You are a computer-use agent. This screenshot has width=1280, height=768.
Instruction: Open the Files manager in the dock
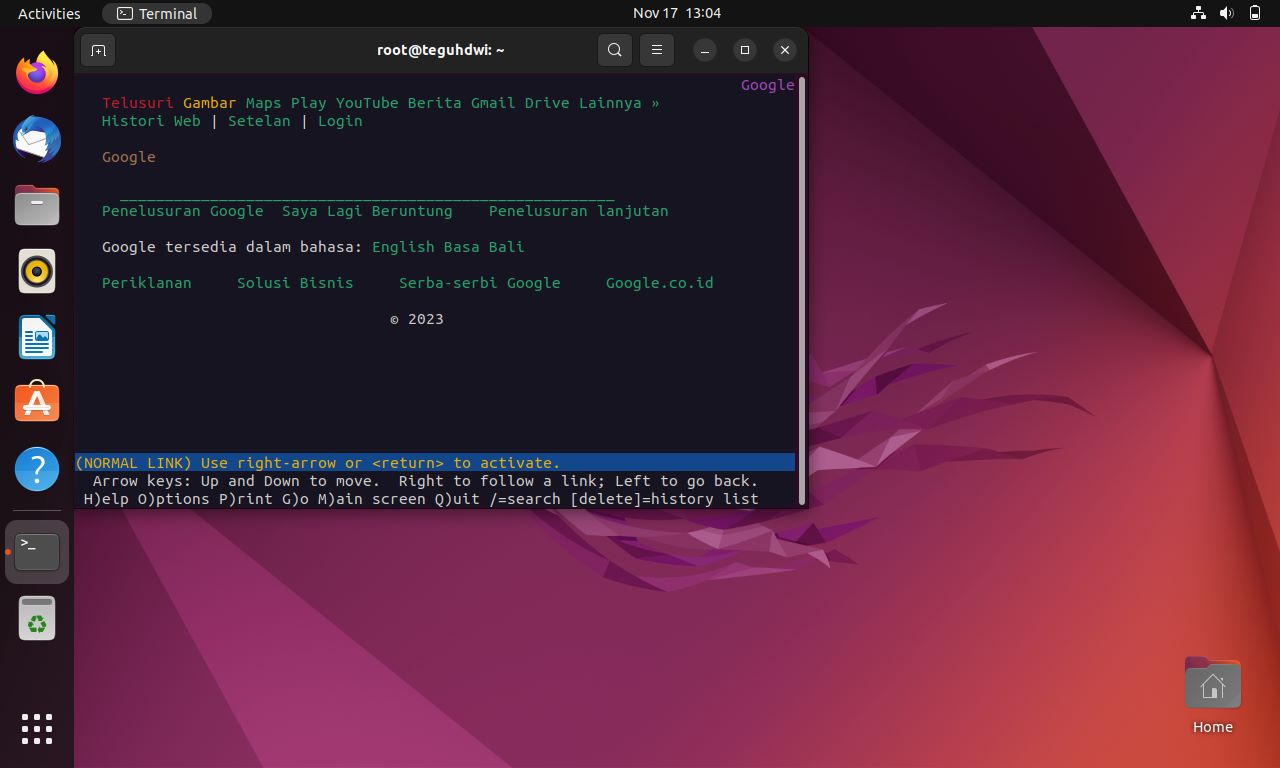pyautogui.click(x=37, y=205)
